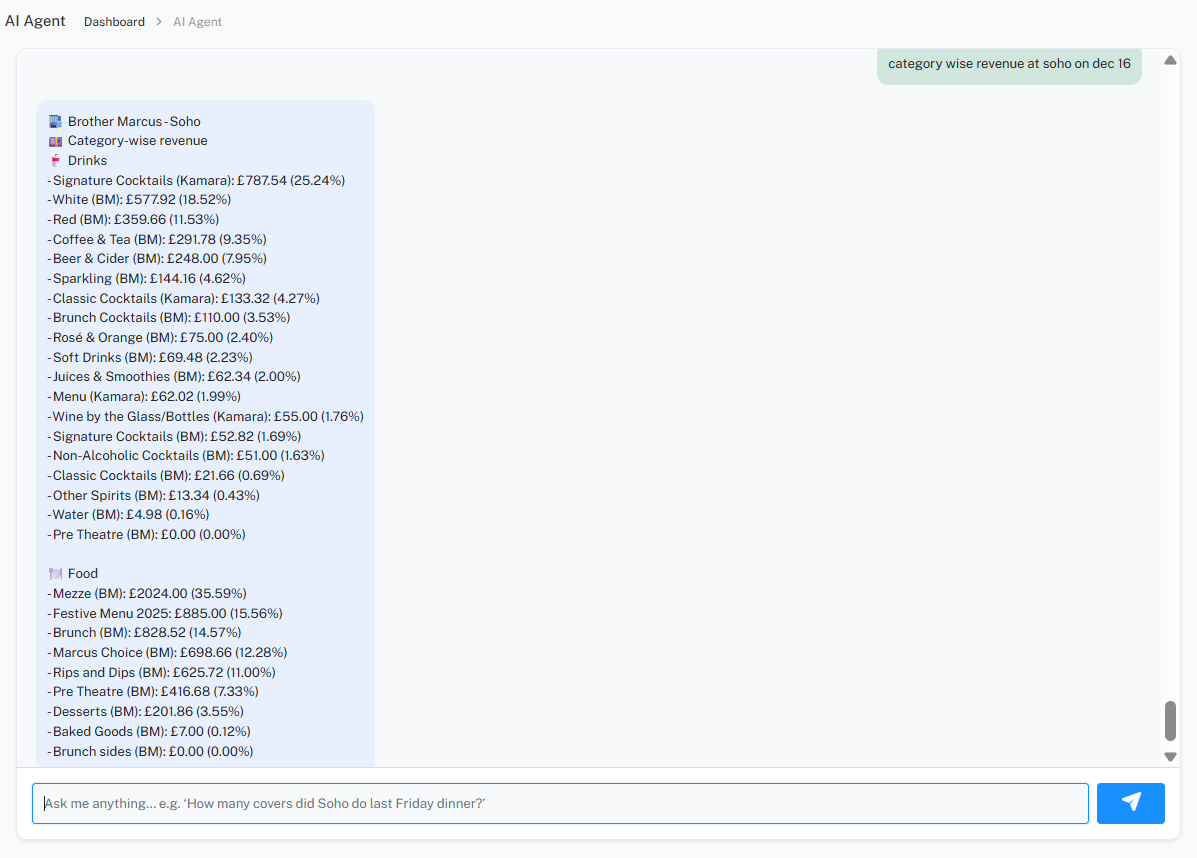Click the Mezze (BM) £2024.00 line
The image size is (1197, 858).
point(147,594)
